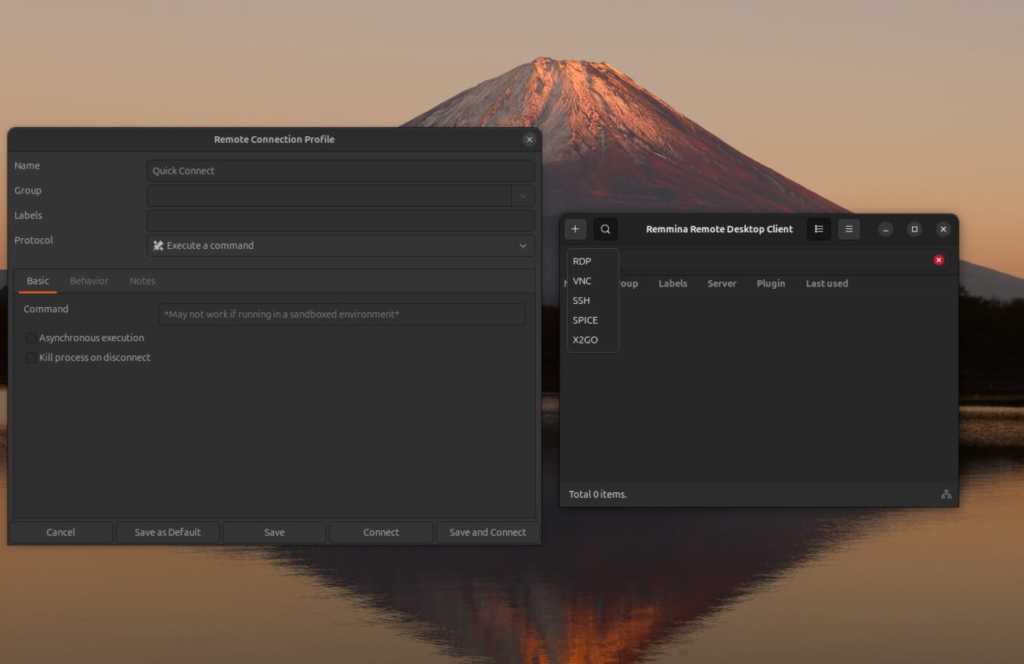
Task: Sort by Labels column header
Action: (x=673, y=283)
